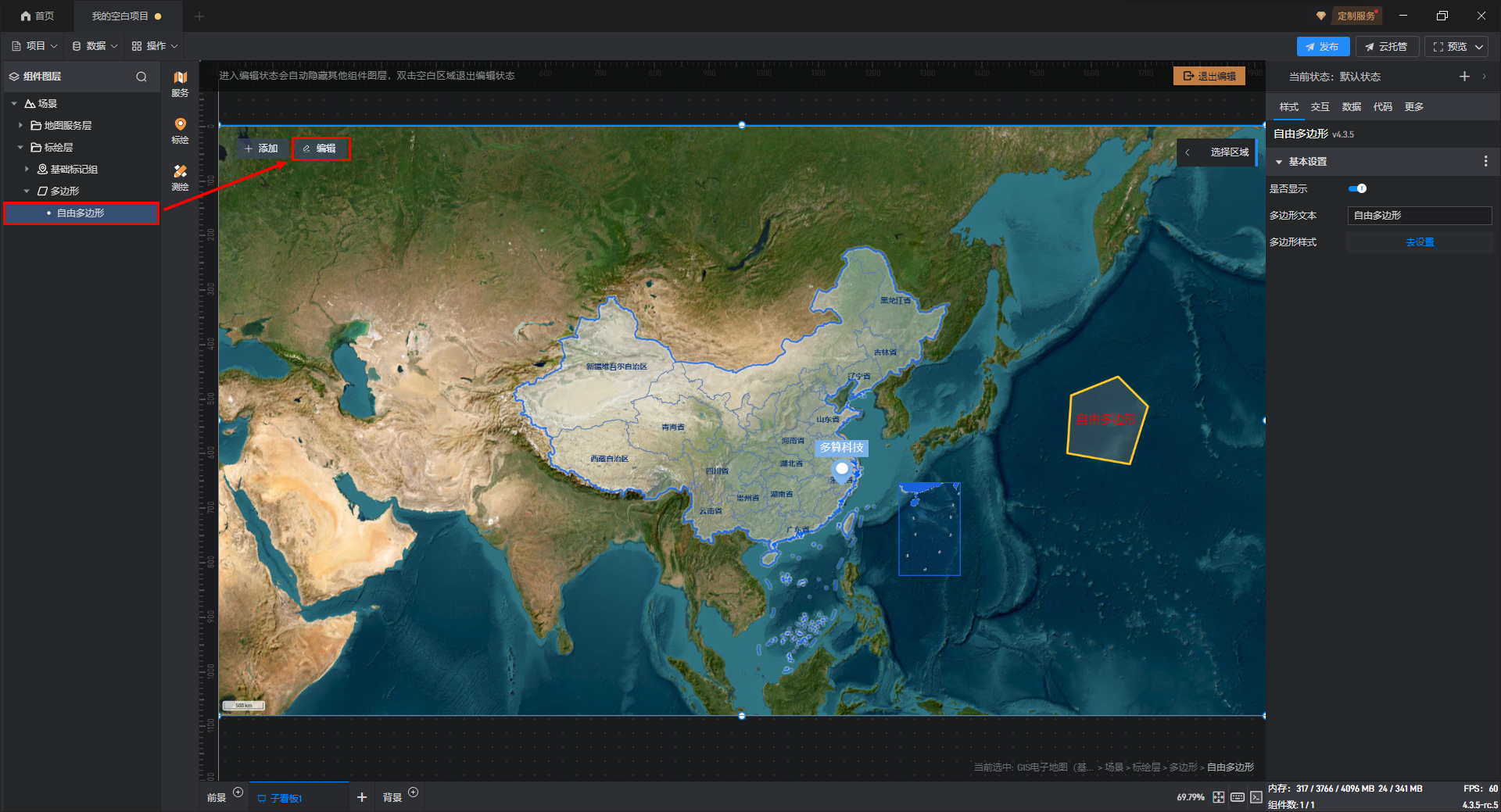The width and height of the screenshot is (1501, 812).
Task: Select the 自由多边形 layer tree item
Action: click(x=81, y=213)
